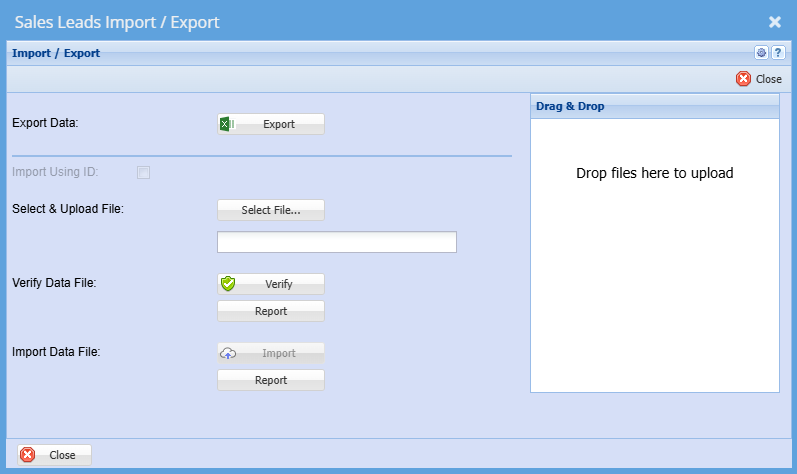Click the Import Using ID label
Viewport: 797px width, 474px height.
55,172
